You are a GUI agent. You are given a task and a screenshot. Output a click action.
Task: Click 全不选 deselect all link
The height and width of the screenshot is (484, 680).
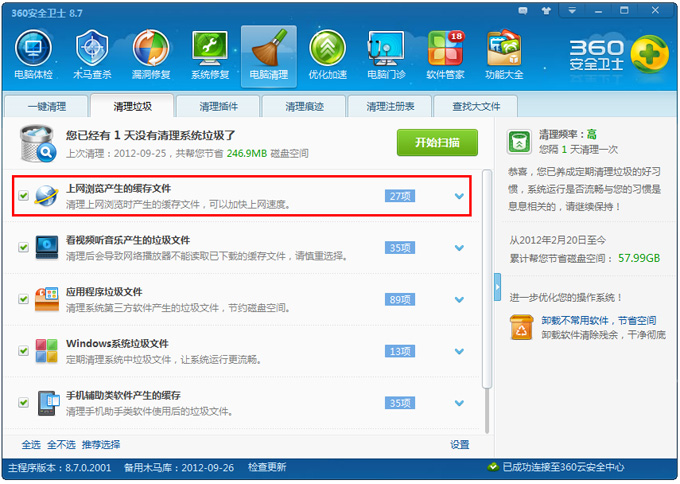coord(61,445)
